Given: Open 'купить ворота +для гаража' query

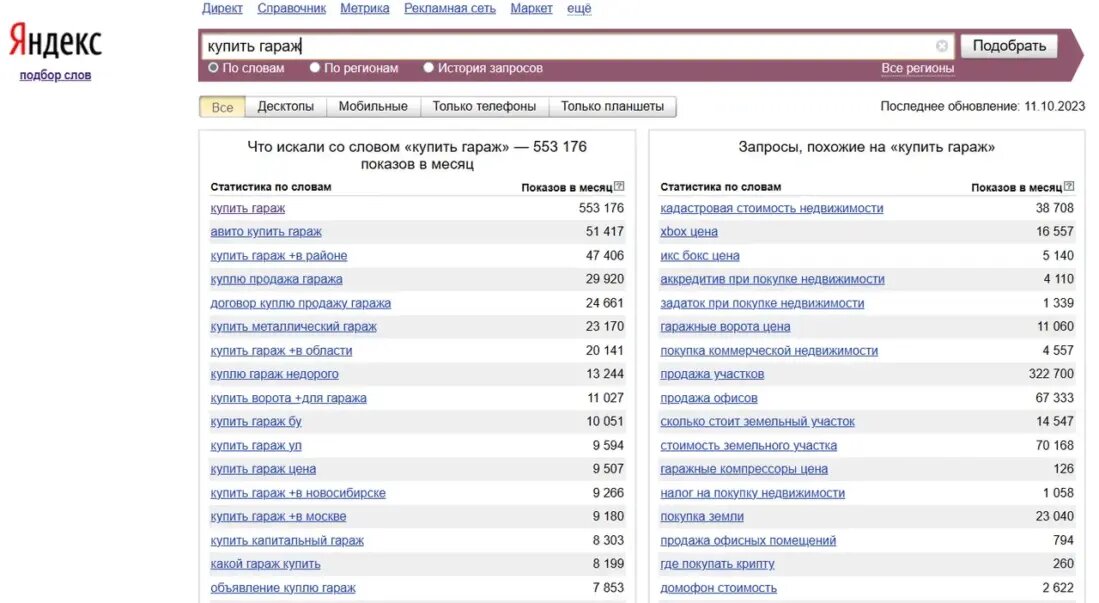Looking at the screenshot, I should pos(288,398).
